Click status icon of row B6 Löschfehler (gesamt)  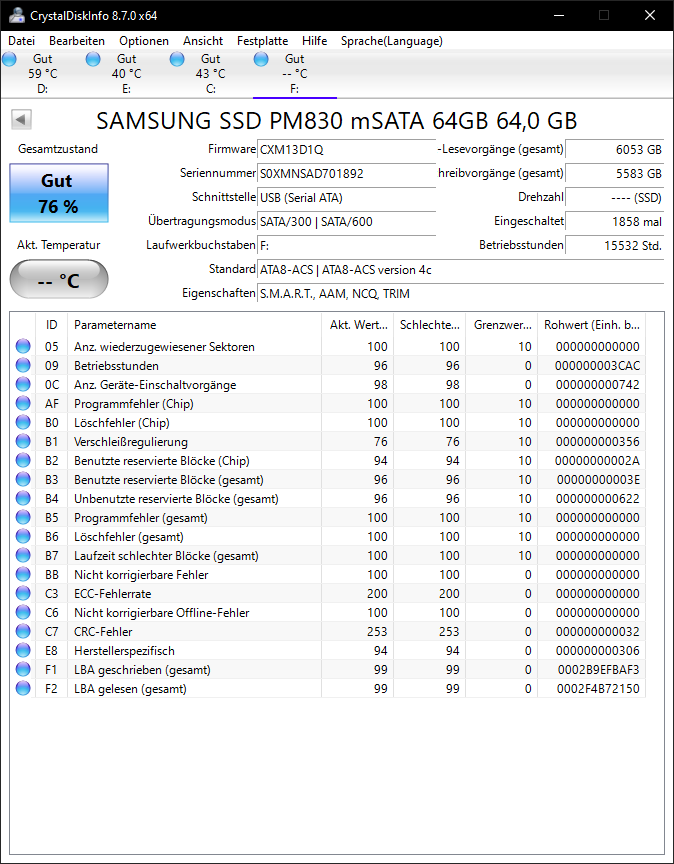[23, 537]
